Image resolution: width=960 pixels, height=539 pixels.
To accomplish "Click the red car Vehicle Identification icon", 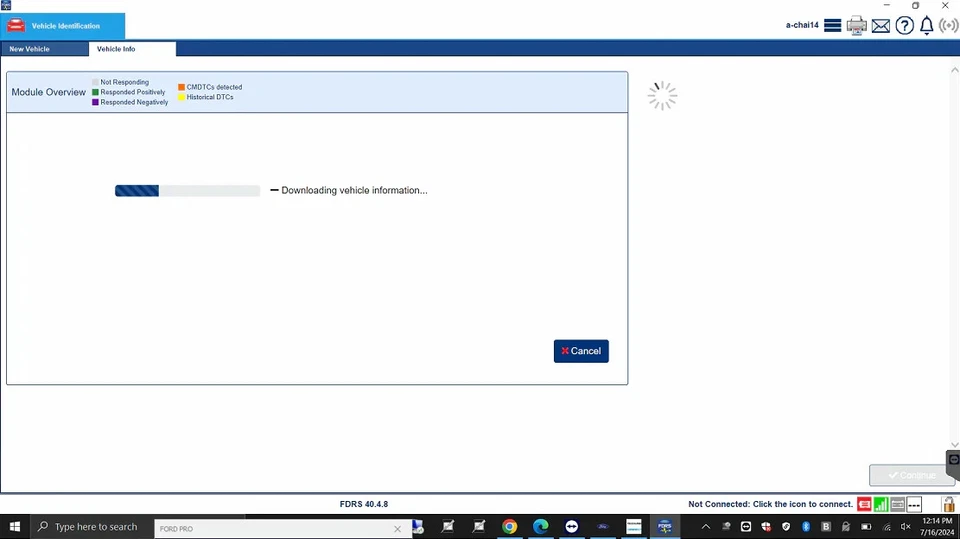I will coord(16,26).
